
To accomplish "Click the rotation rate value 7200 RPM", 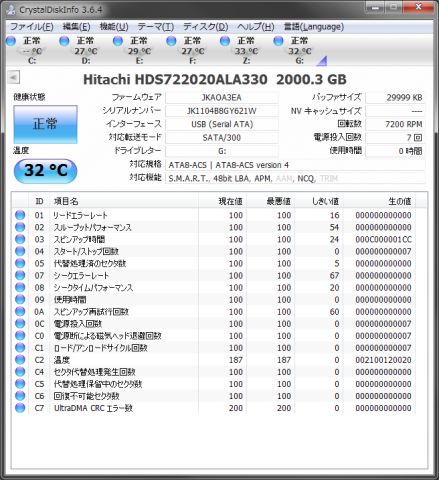I will click(395, 124).
